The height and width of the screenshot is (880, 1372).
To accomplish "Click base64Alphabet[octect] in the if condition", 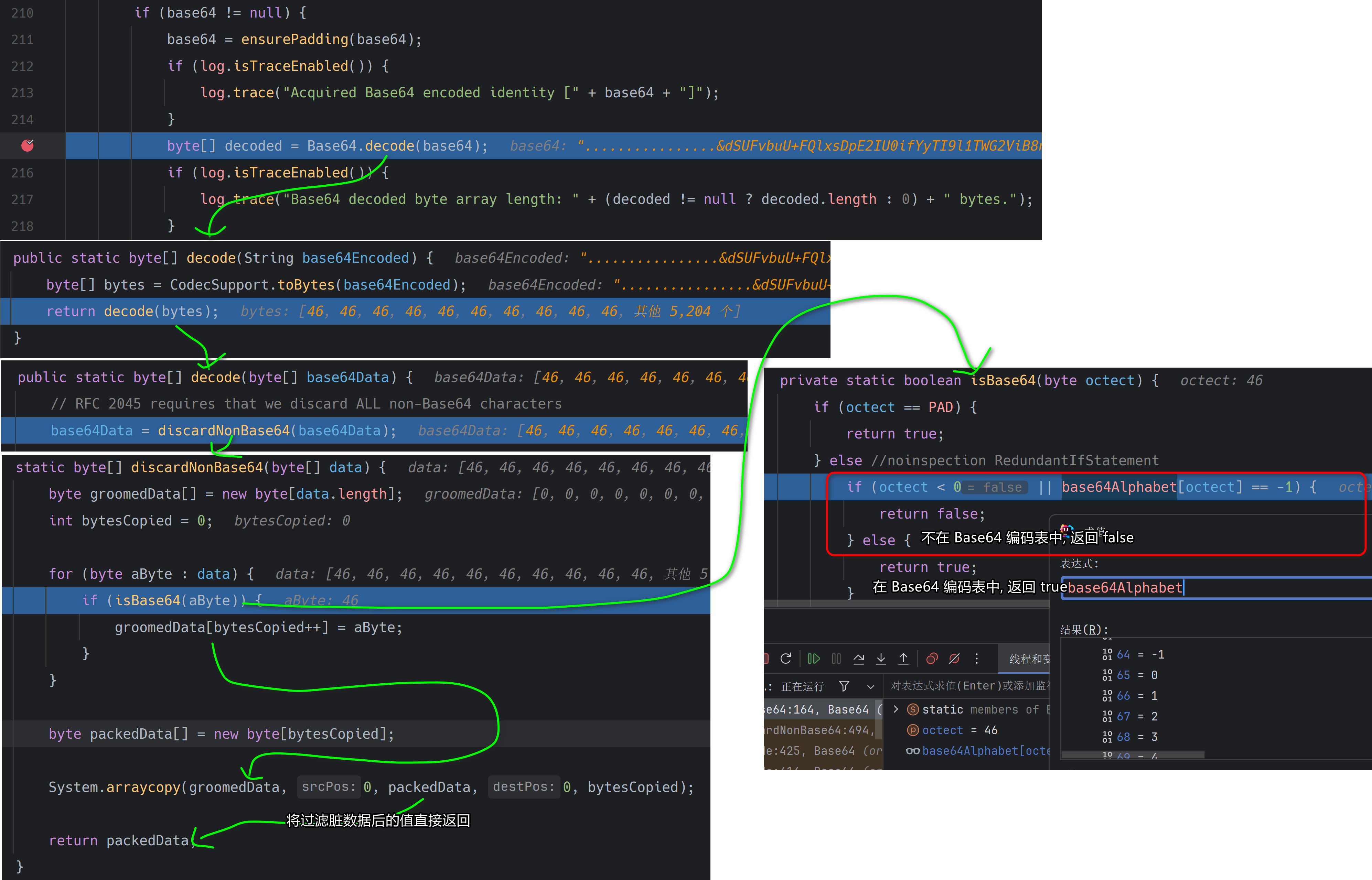I will tap(1152, 487).
